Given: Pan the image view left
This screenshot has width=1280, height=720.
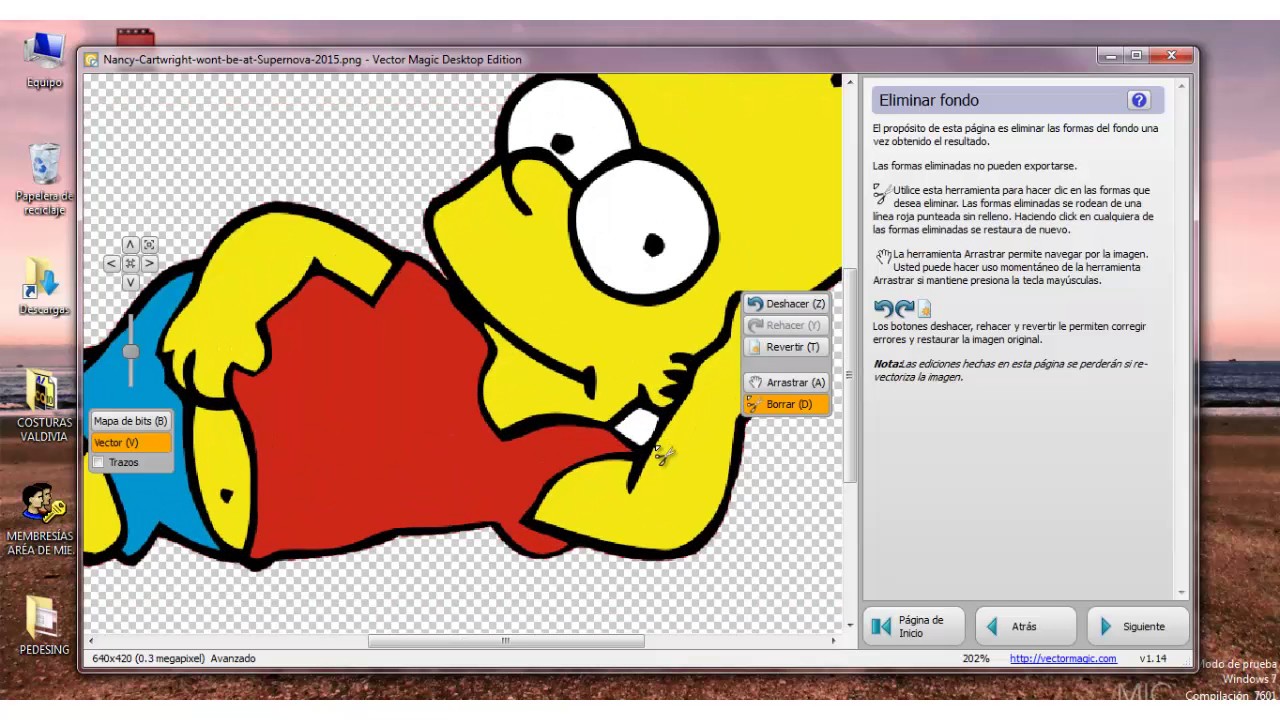Looking at the screenshot, I should click(x=111, y=264).
